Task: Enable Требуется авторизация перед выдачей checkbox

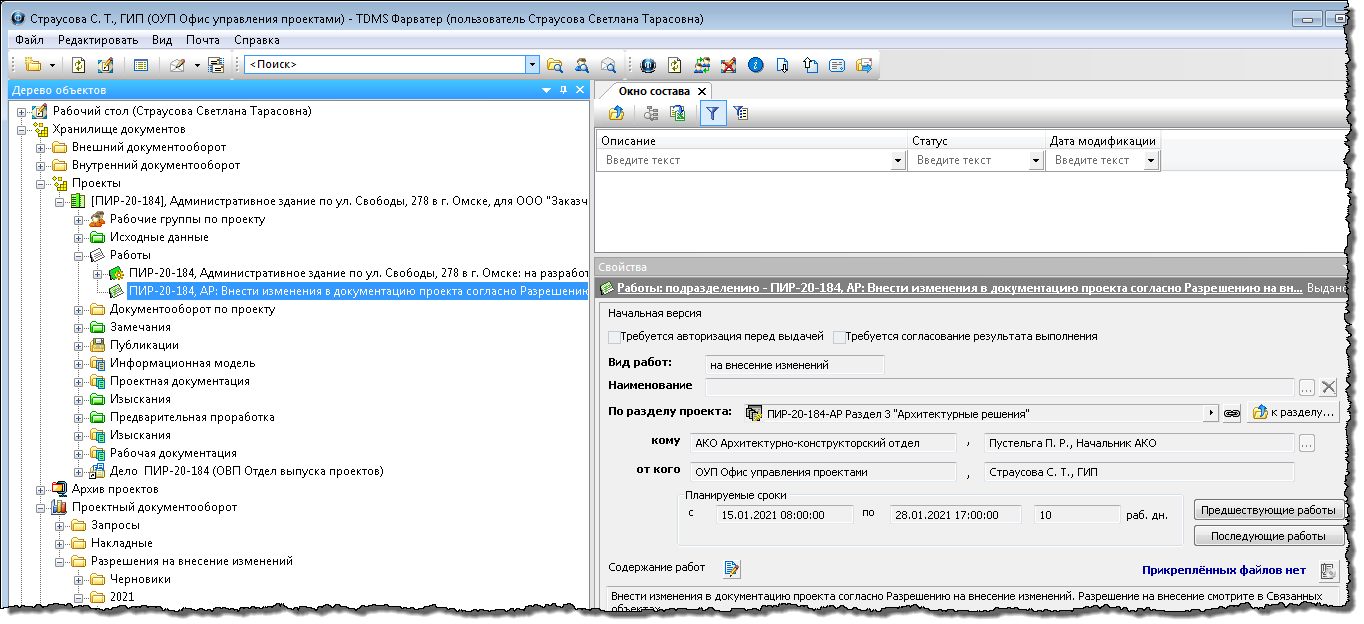Action: pyautogui.click(x=614, y=337)
